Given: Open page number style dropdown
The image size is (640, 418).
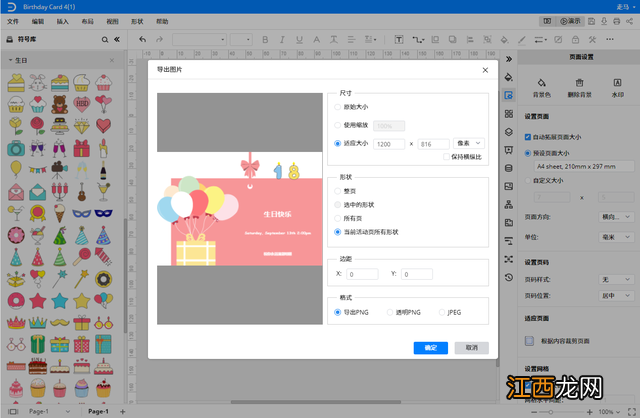Looking at the screenshot, I should 616,279.
